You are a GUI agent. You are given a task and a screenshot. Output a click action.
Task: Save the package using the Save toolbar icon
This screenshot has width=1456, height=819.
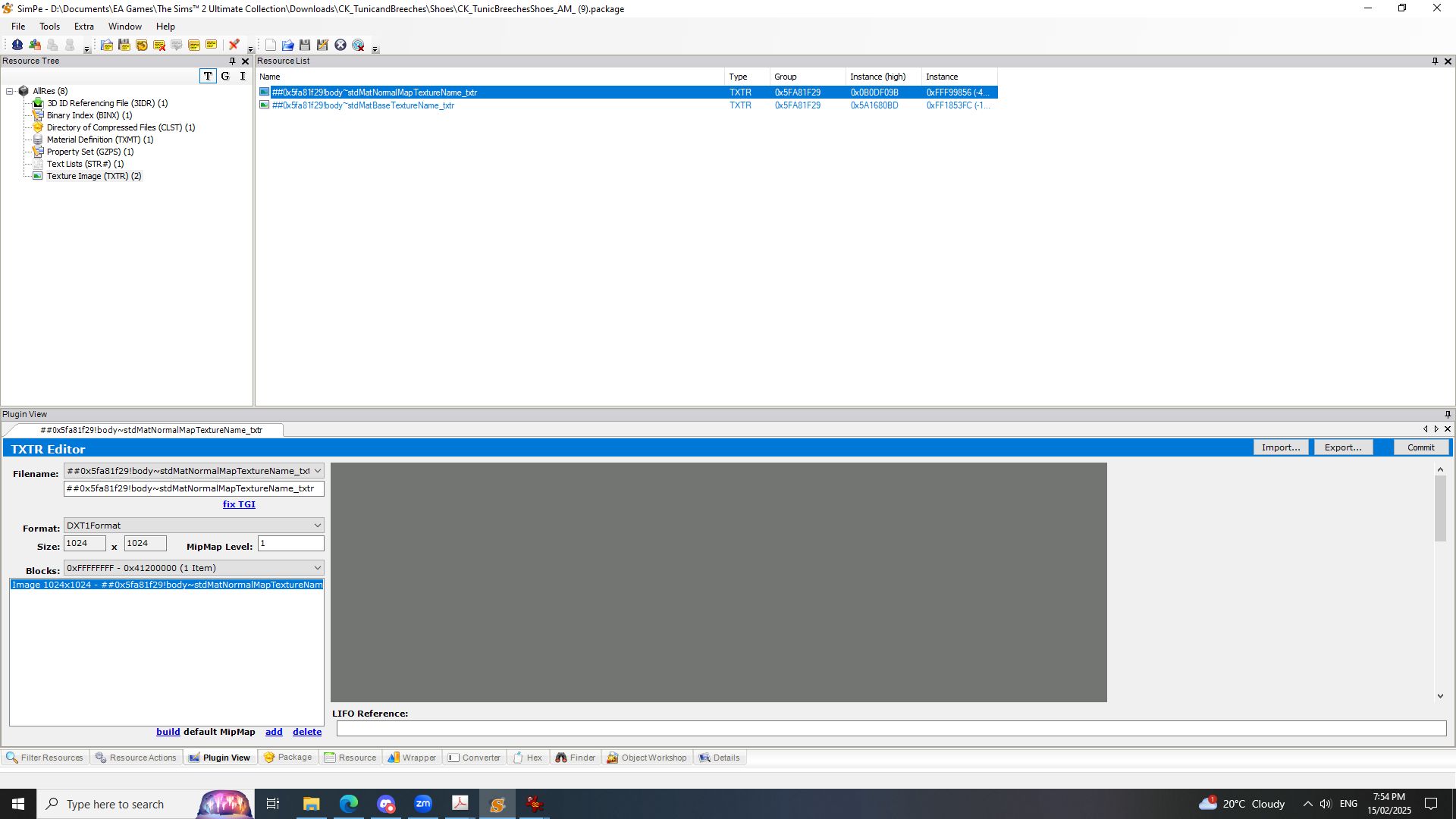click(x=305, y=45)
